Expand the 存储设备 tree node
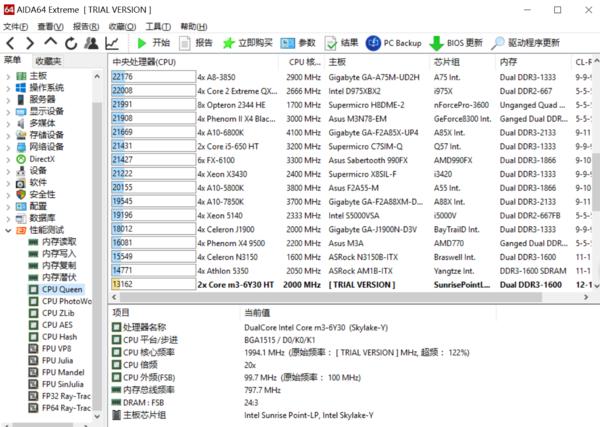This screenshot has width=600, height=427. 8,135
